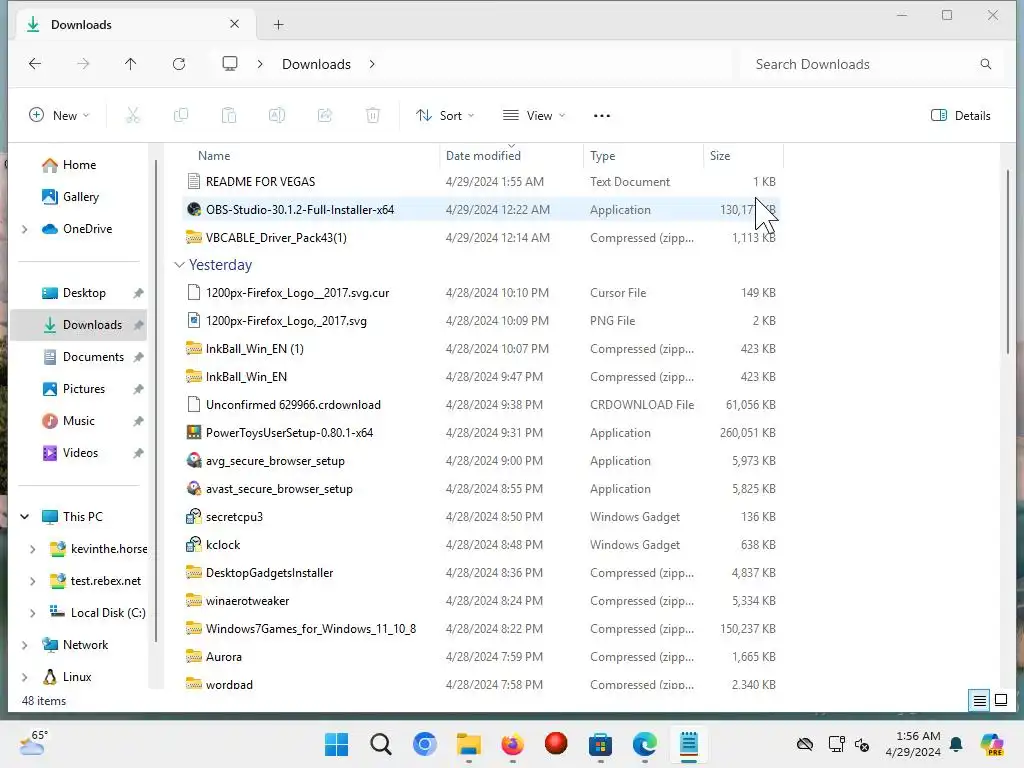Viewport: 1024px width, 768px height.
Task: Toggle the Details pane
Action: pyautogui.click(x=960, y=116)
